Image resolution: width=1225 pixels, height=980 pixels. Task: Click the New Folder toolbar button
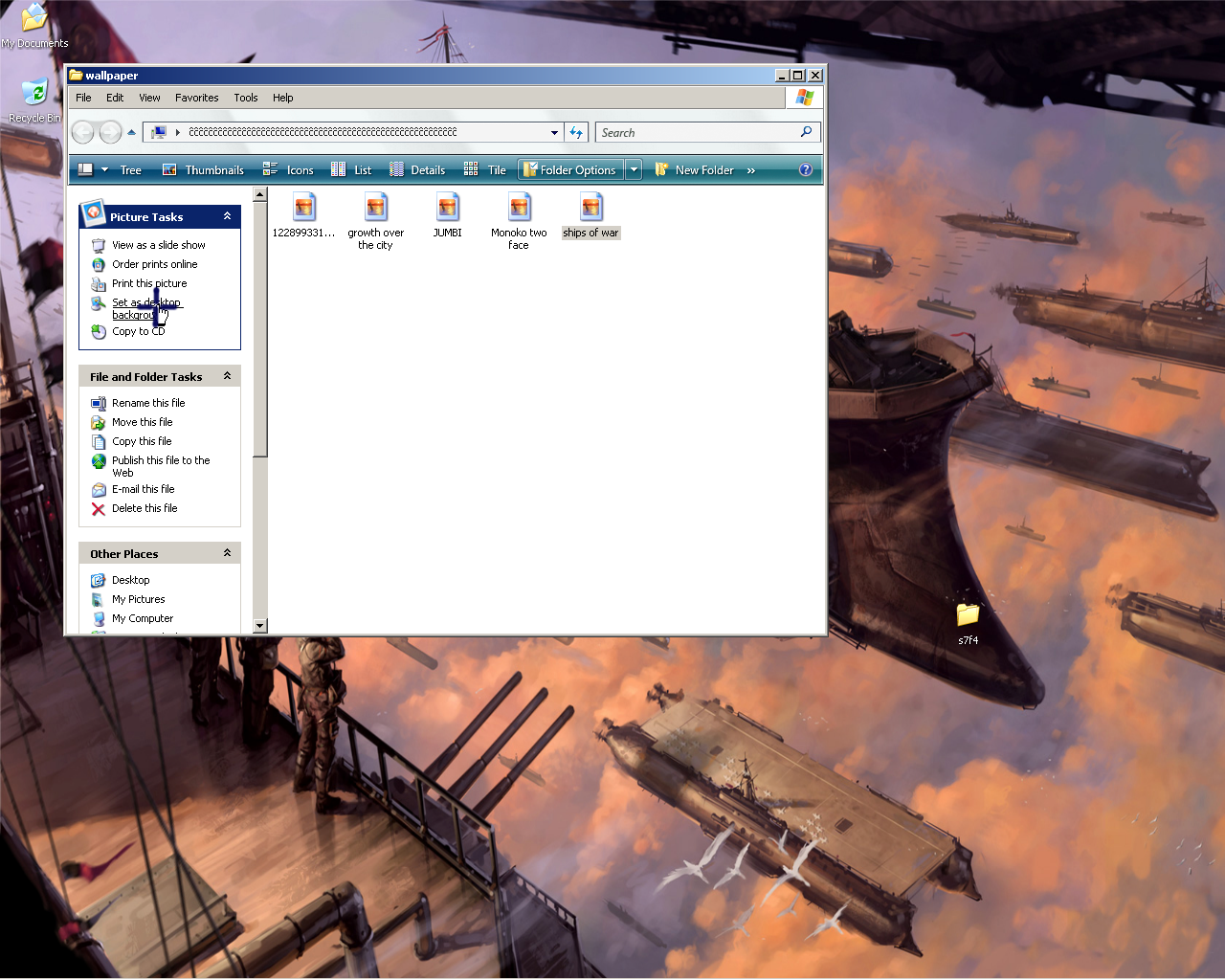coord(694,170)
